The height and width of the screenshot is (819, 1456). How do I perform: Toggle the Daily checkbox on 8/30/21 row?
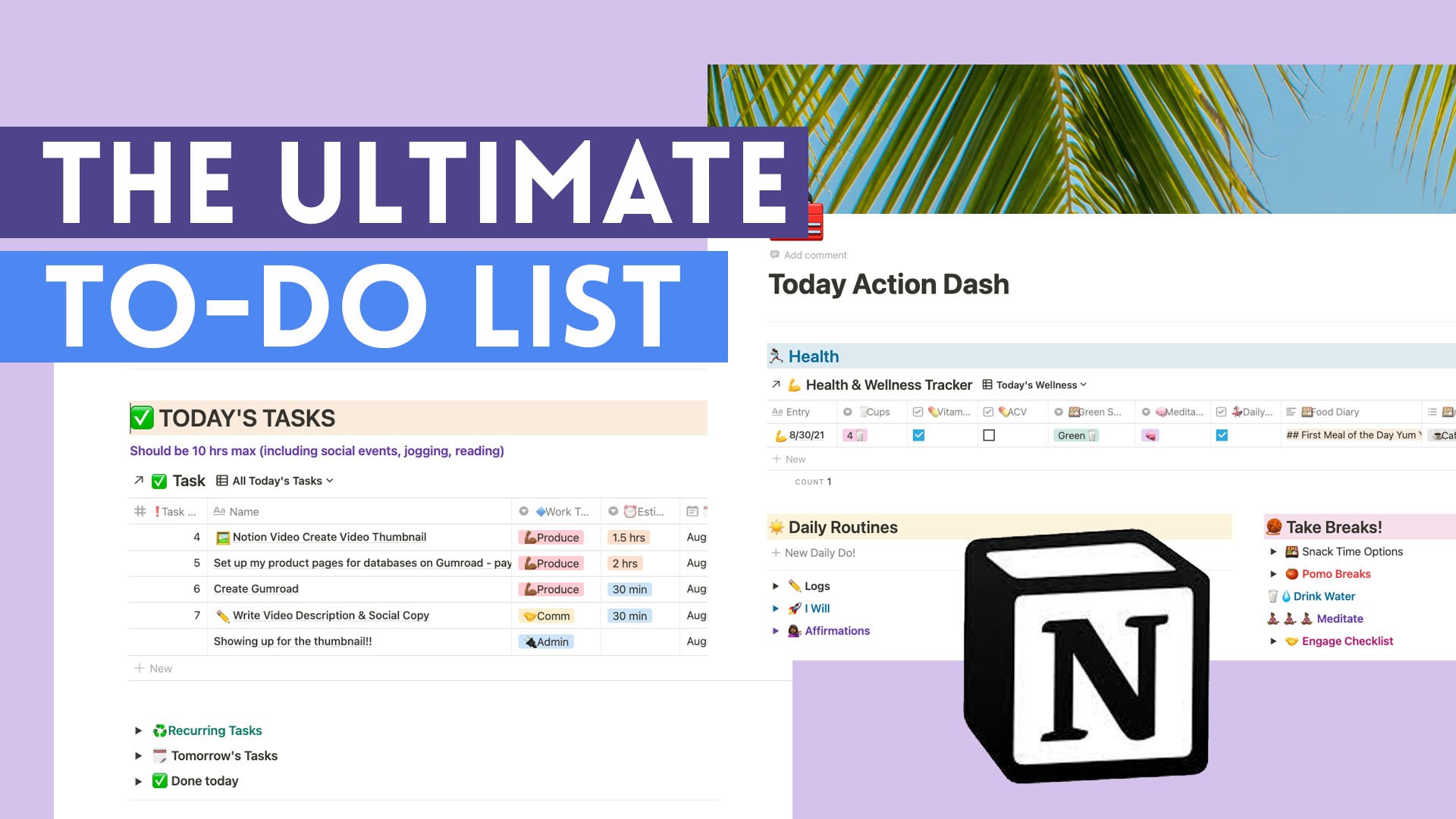click(x=1222, y=434)
